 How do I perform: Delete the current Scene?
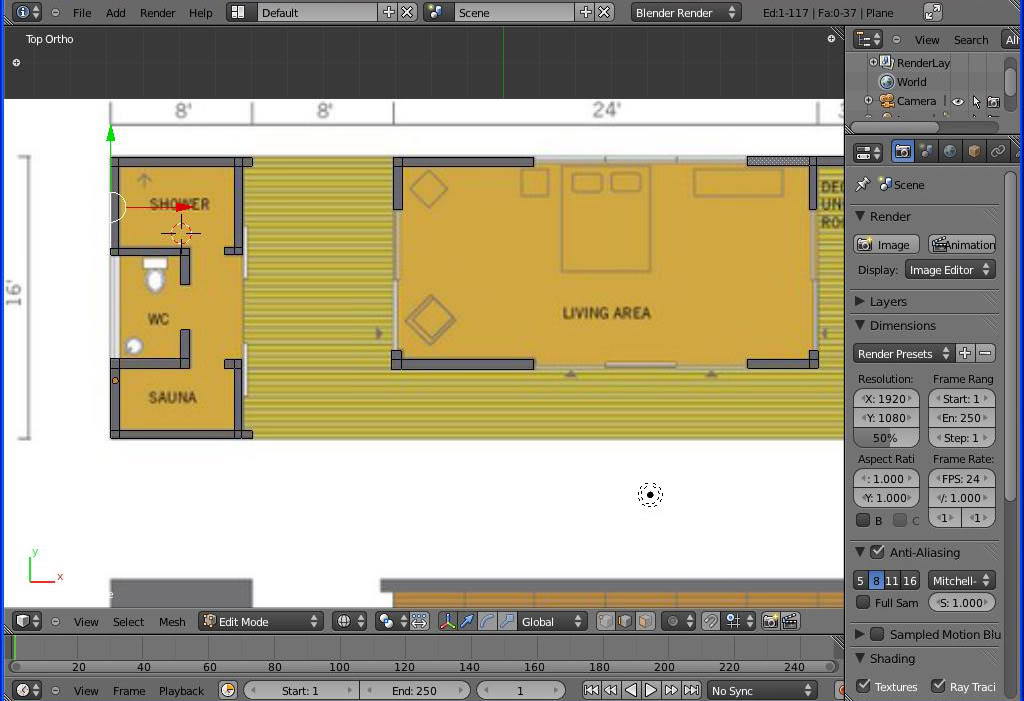point(605,12)
